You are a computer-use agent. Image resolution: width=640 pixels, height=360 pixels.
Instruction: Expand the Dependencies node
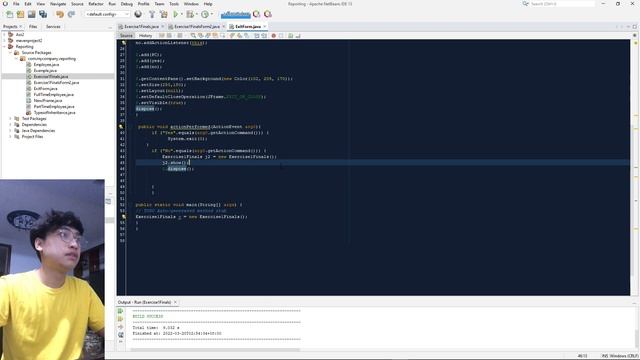click(x=11, y=124)
